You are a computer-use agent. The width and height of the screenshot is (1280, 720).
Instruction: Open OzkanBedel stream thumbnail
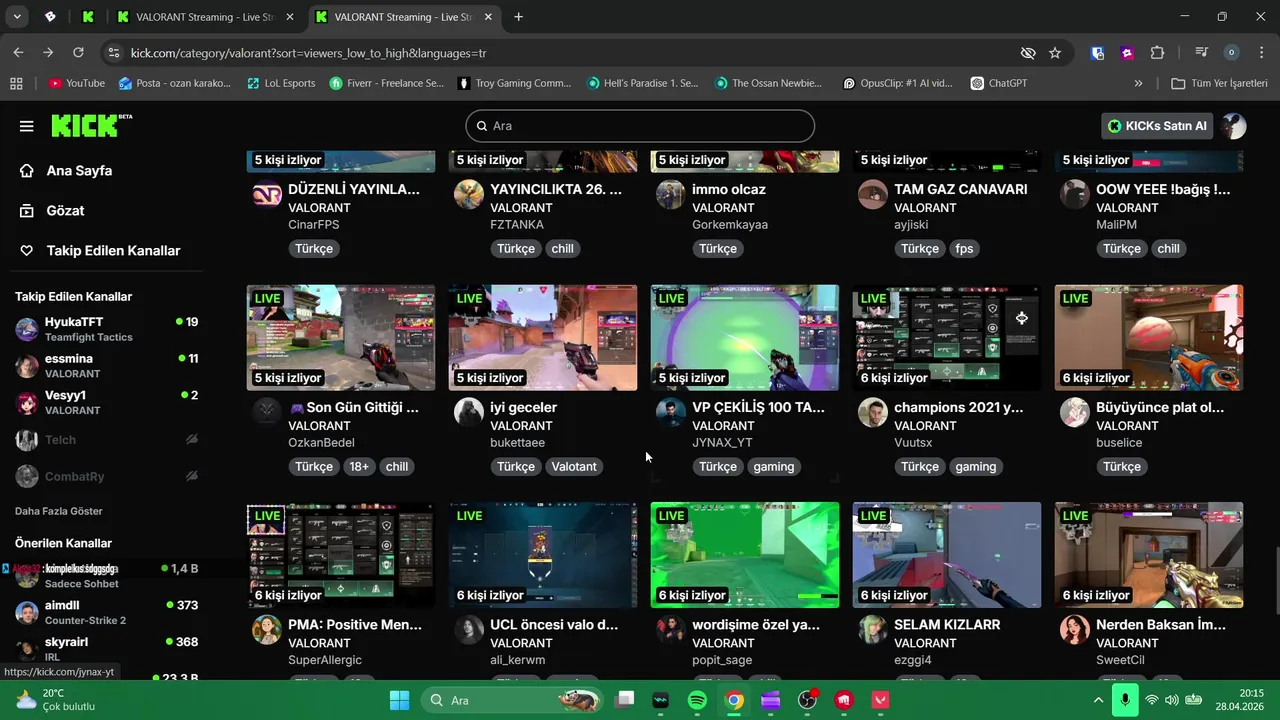point(341,338)
